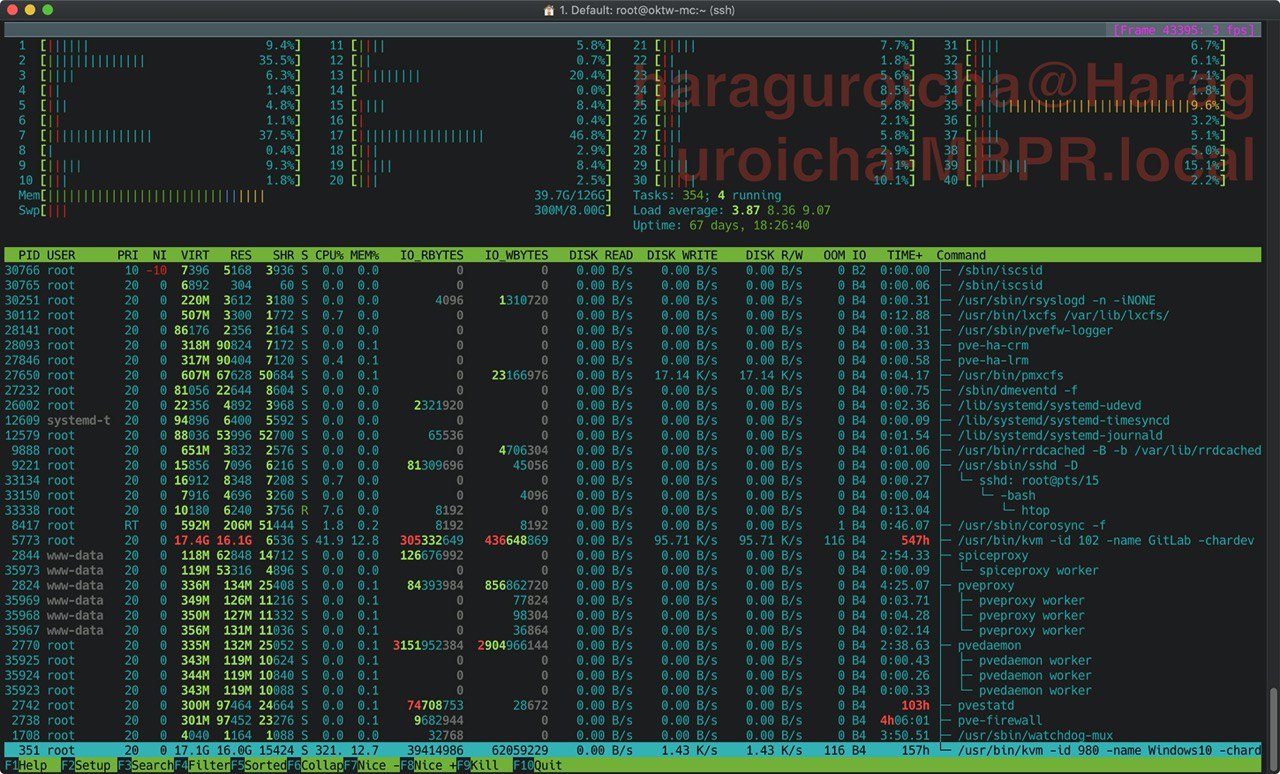Sort by the OOM column header
The width and height of the screenshot is (1280, 774).
(x=834, y=255)
